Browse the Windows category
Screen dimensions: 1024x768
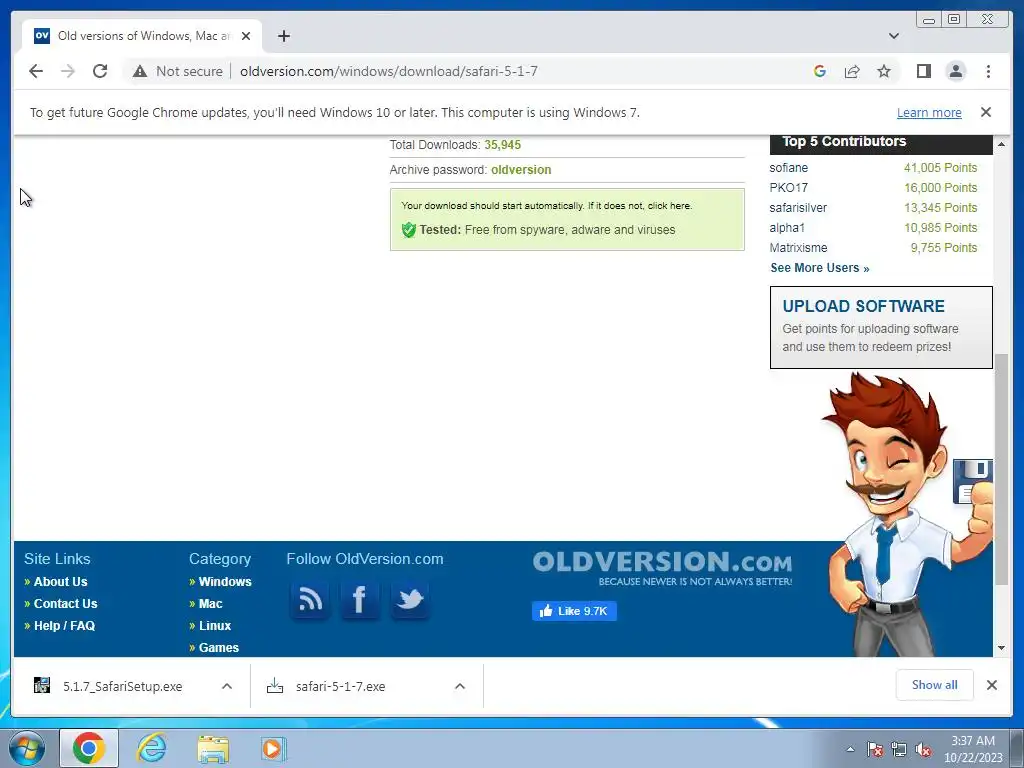click(x=225, y=581)
